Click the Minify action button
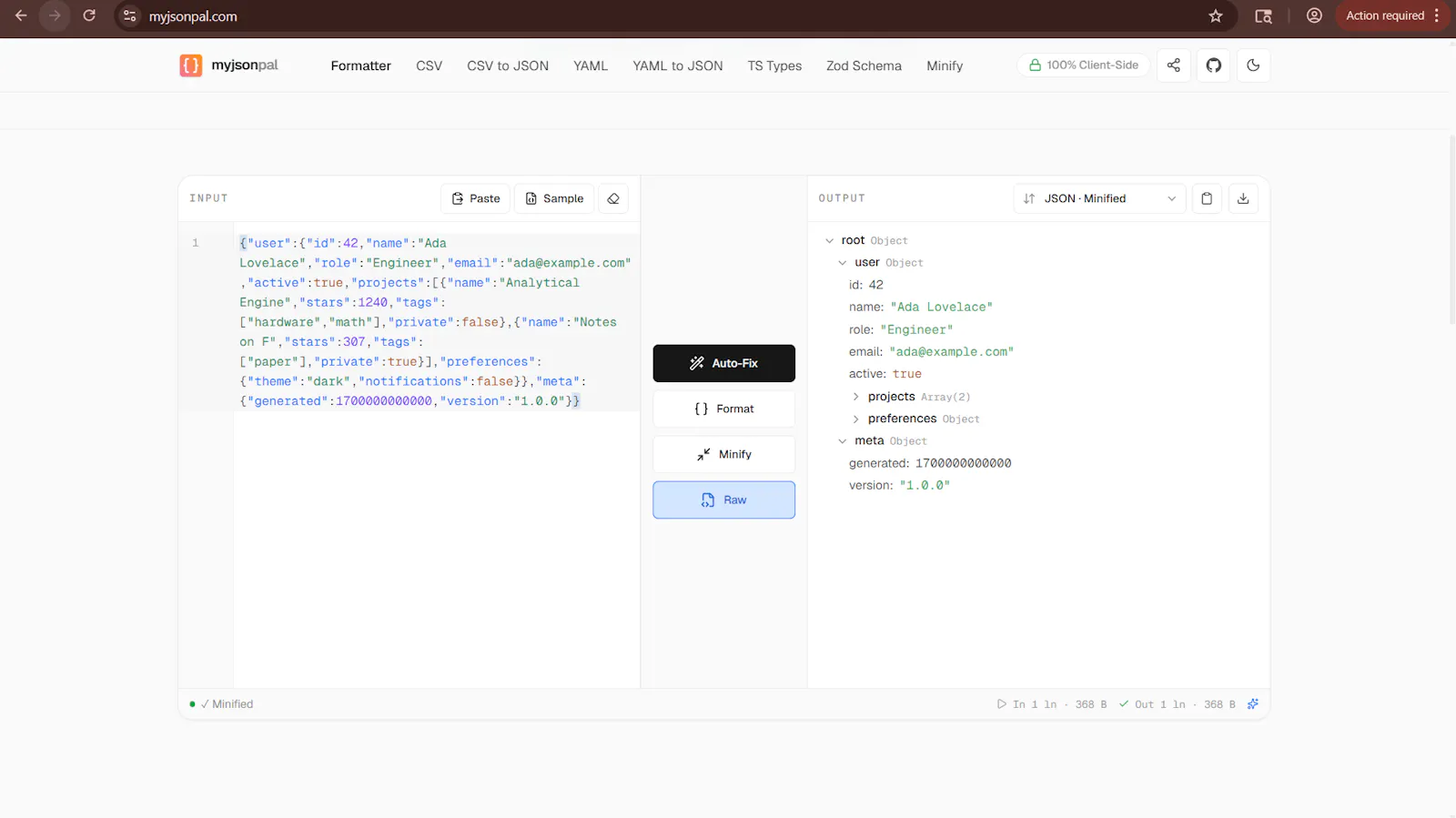The image size is (1456, 818). click(723, 454)
